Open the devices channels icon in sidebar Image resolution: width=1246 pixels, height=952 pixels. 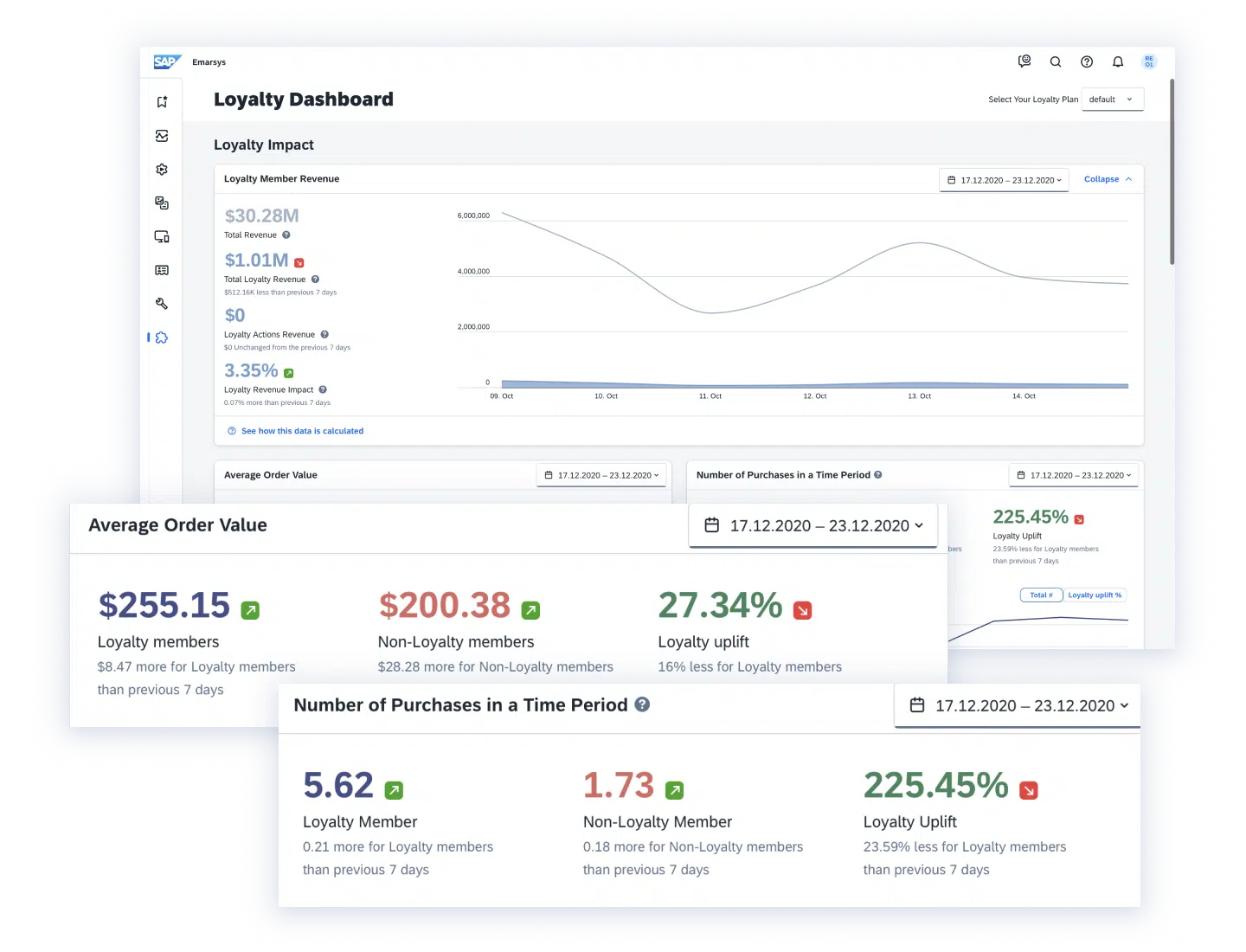pyautogui.click(x=162, y=236)
